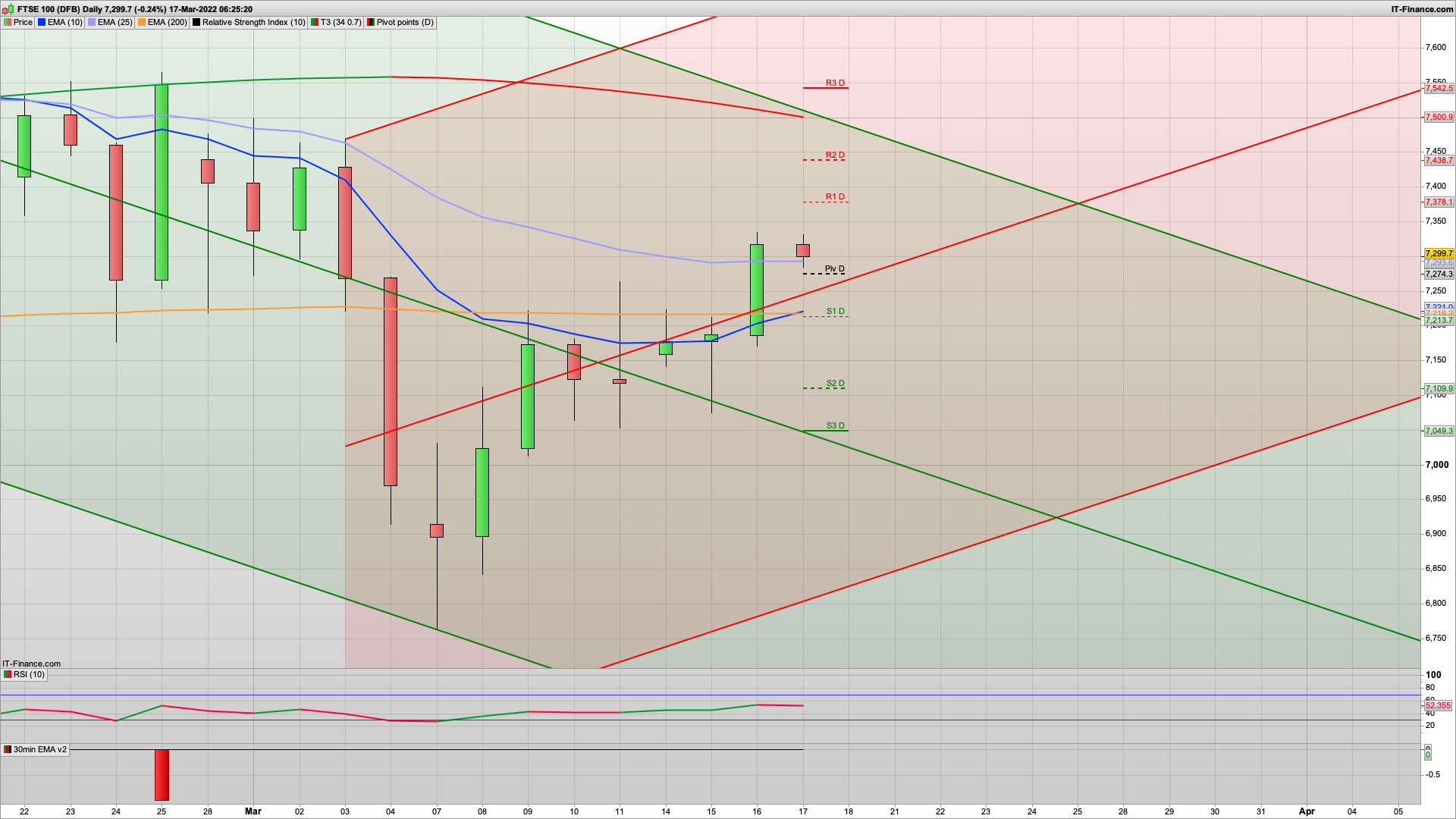Click the black Relative Strength Index swatch
Viewport: 1456px width, 819px height.
click(196, 23)
